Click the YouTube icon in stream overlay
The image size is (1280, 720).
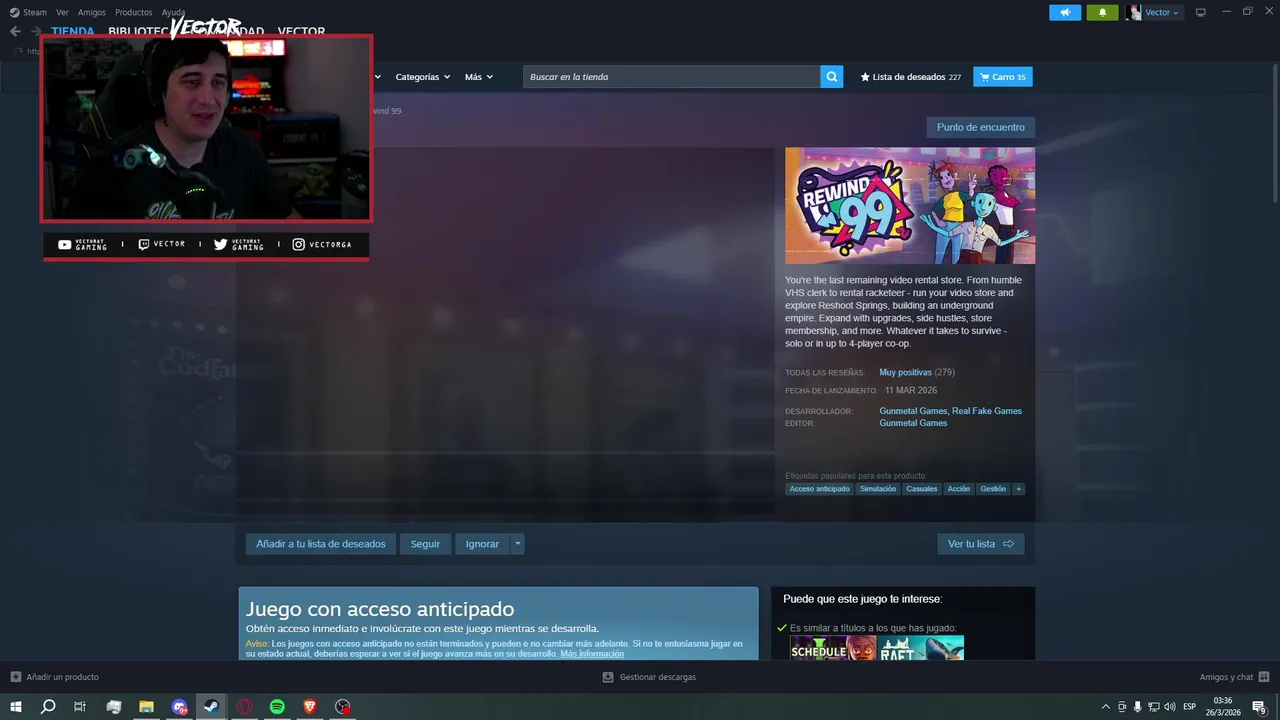[65, 244]
